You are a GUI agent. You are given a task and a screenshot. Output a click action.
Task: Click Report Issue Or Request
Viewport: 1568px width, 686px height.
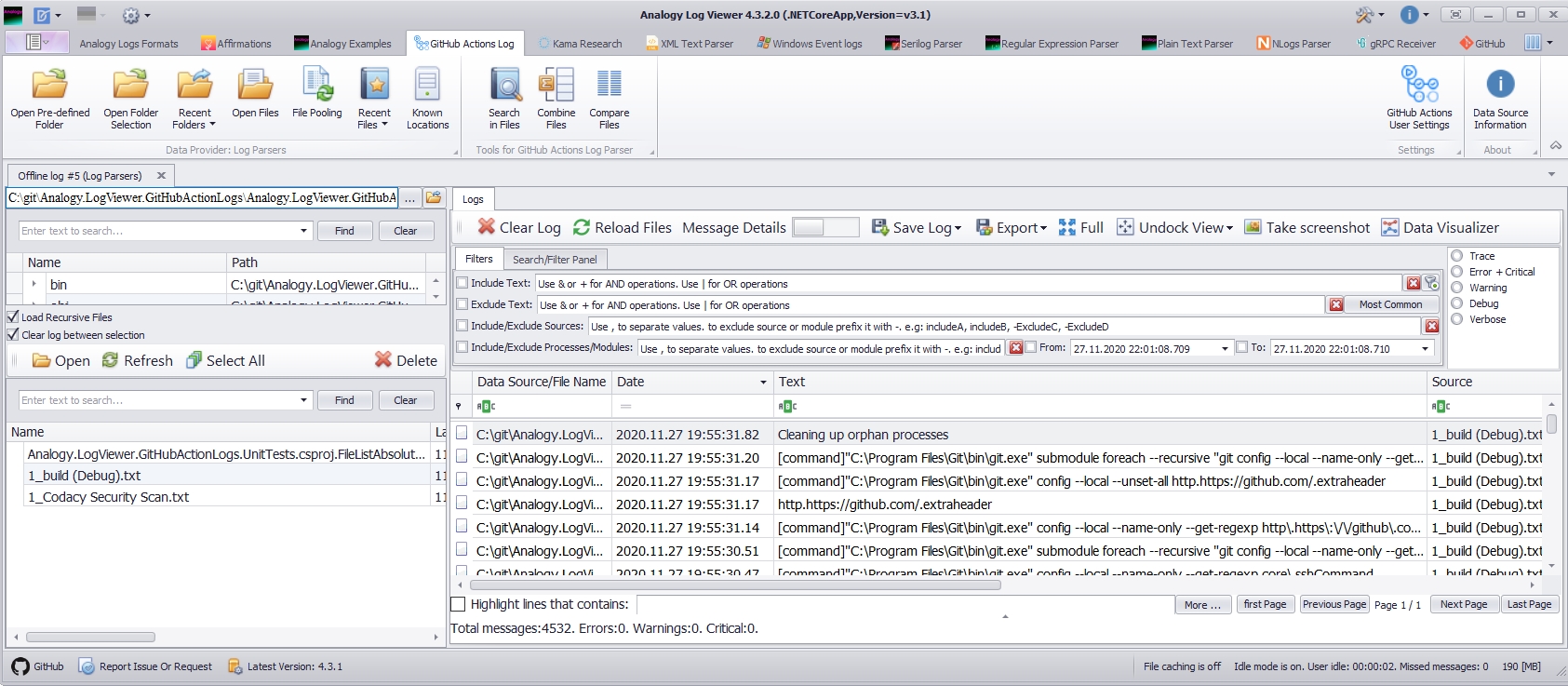(x=145, y=666)
